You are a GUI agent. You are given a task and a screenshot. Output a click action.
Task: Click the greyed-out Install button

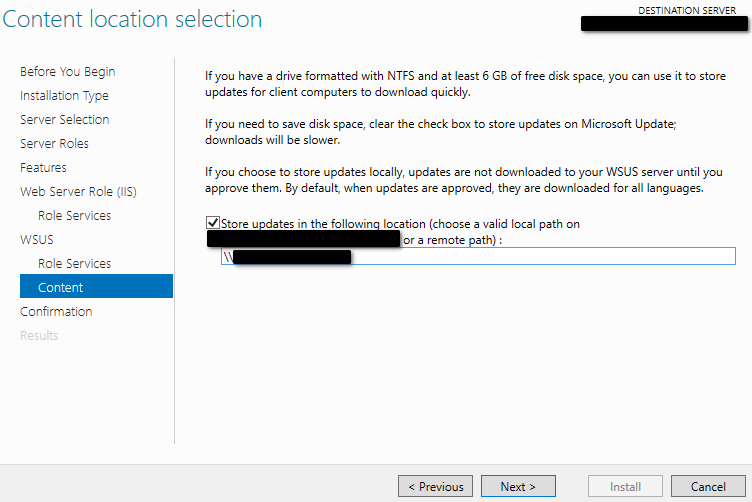click(x=625, y=486)
